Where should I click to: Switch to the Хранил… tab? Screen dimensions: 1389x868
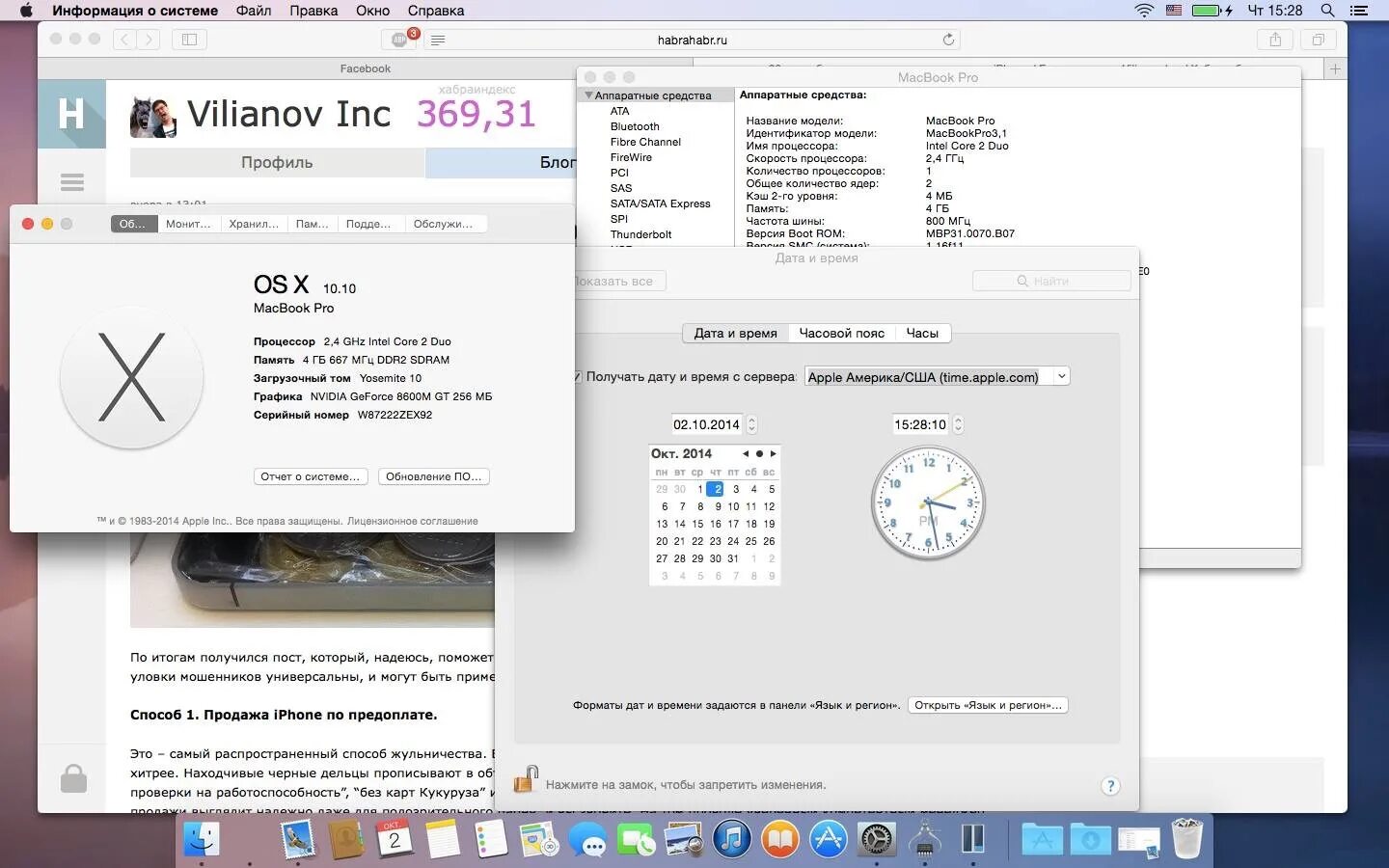[254, 224]
